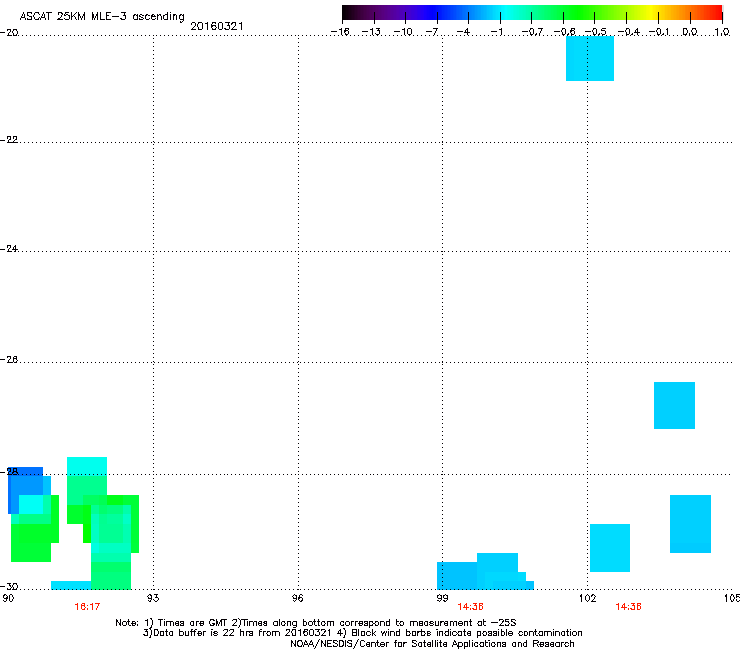This screenshot has height=650, width=740.
Task: Click the red "16:17" overpass time label
Action: point(87,607)
